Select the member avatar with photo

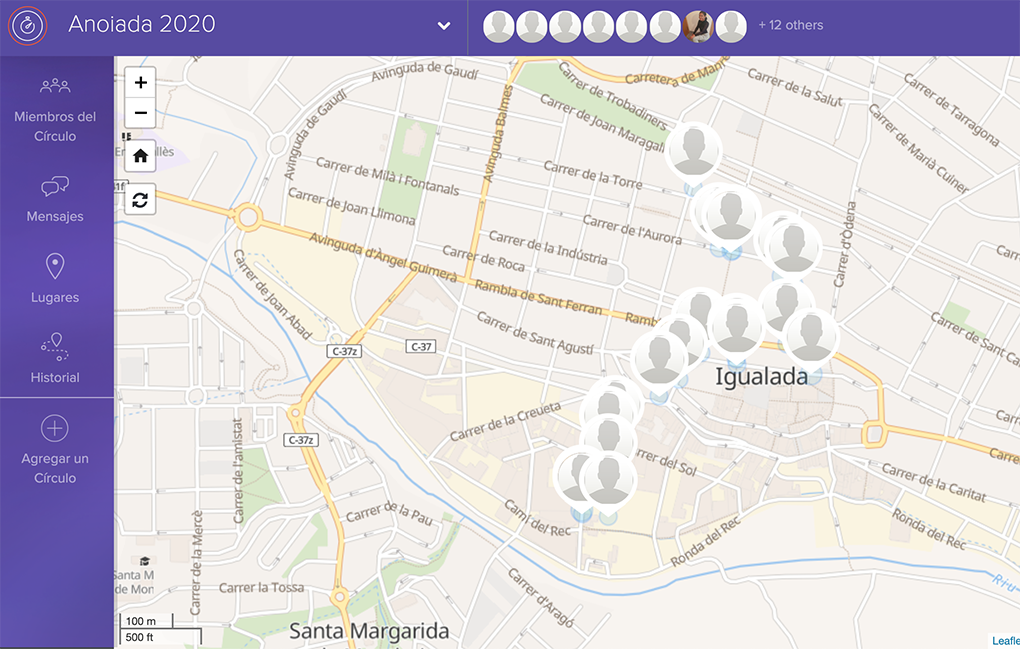pyautogui.click(x=698, y=27)
